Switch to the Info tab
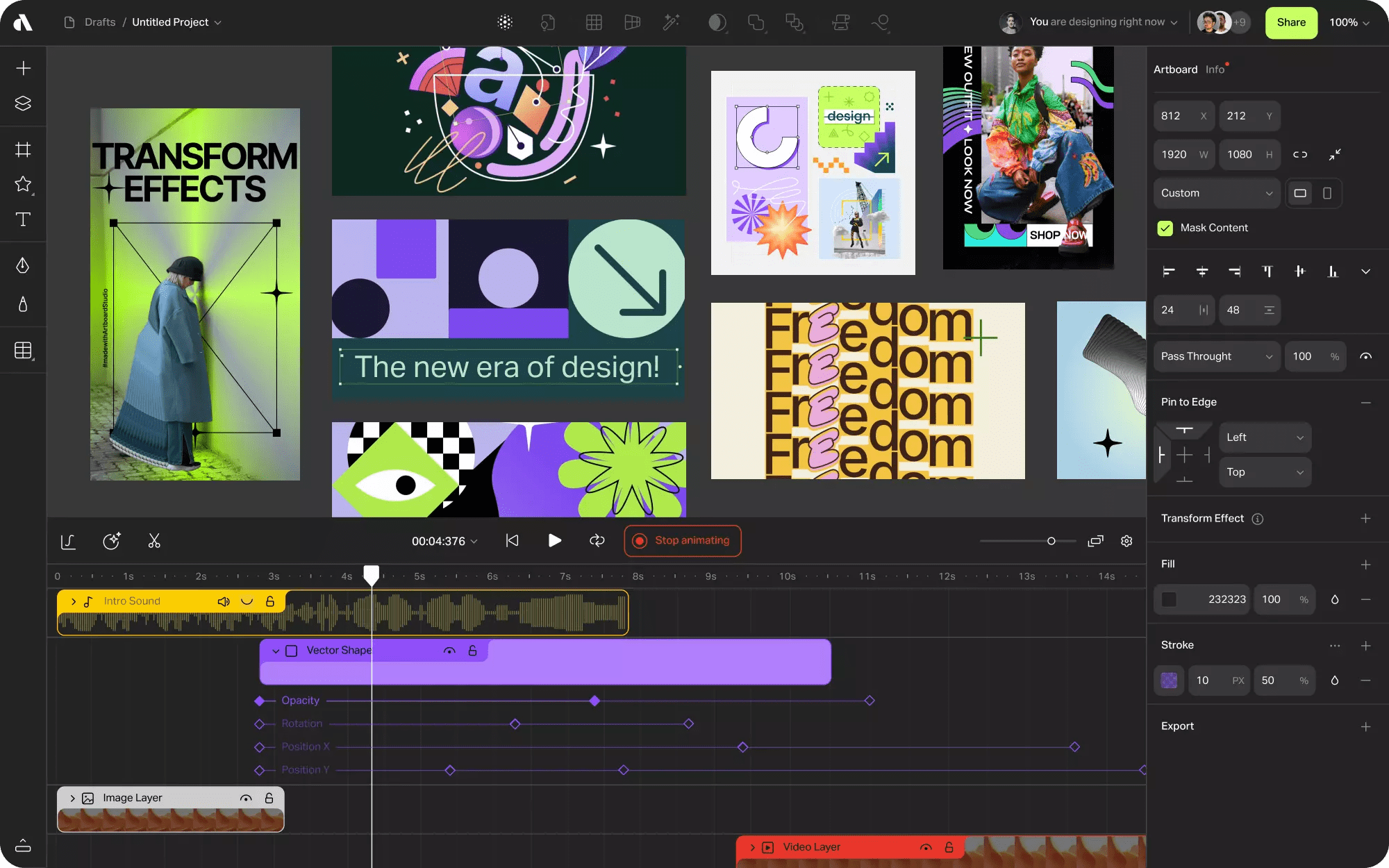Image resolution: width=1389 pixels, height=868 pixels. 1215,69
